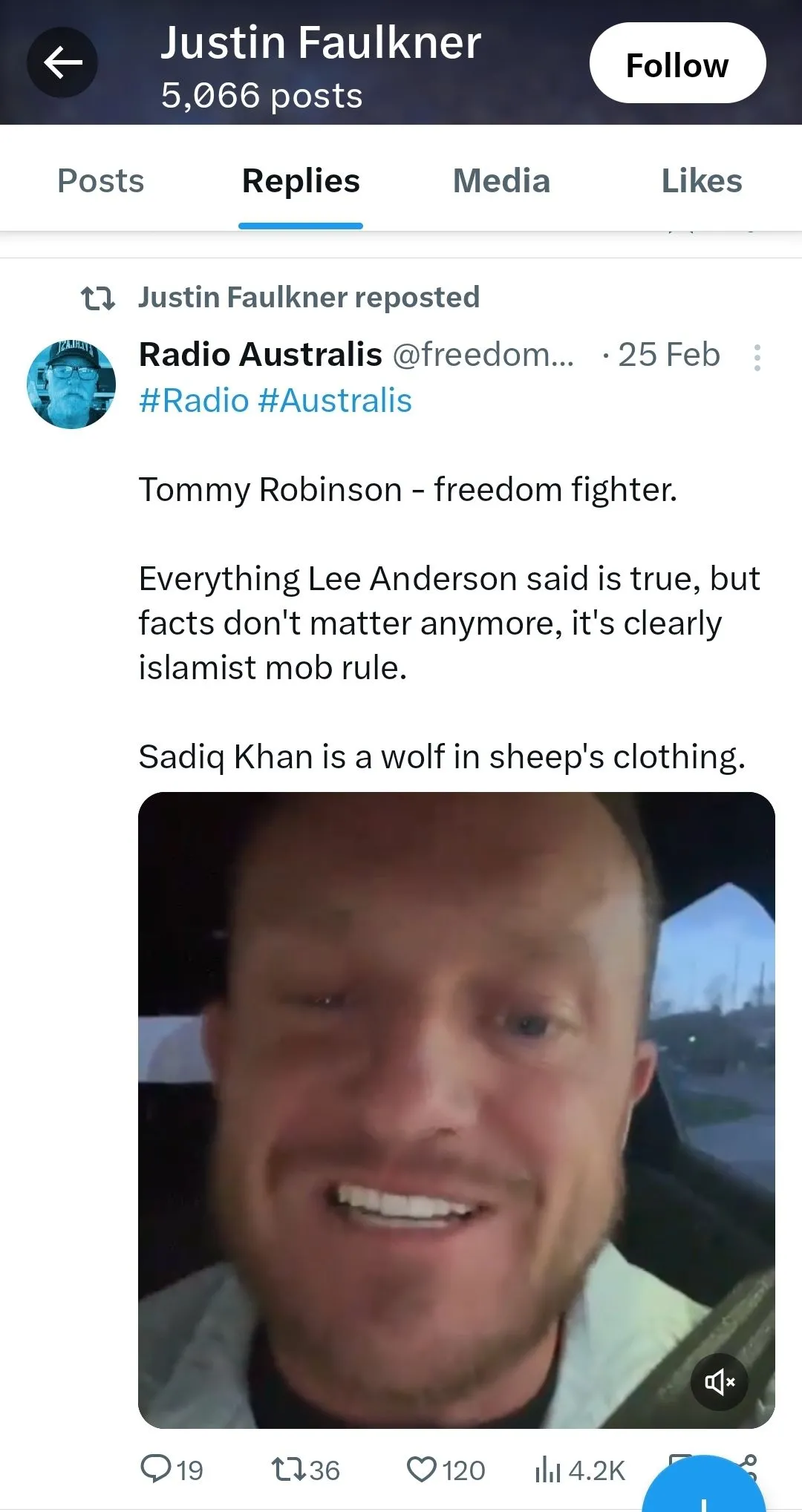Image resolution: width=802 pixels, height=1512 pixels.
Task: Like the post with 120 likes
Action: click(446, 1470)
